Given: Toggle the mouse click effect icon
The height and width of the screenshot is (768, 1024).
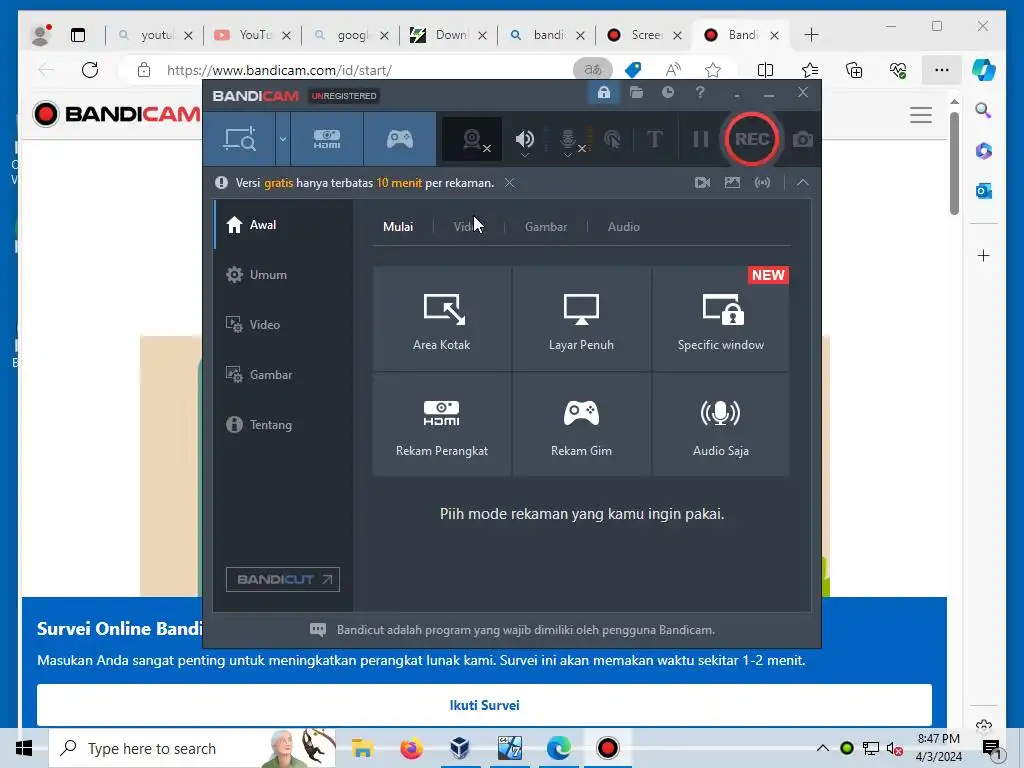Looking at the screenshot, I should (613, 139).
